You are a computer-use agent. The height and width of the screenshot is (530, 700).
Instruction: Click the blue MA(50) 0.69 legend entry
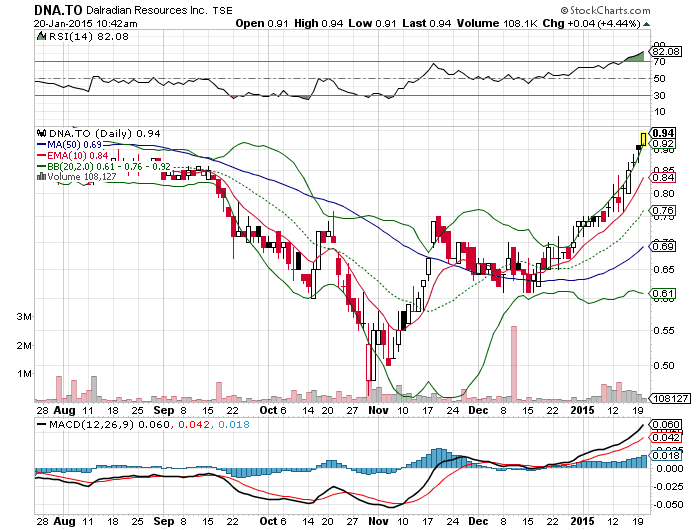tap(69, 145)
